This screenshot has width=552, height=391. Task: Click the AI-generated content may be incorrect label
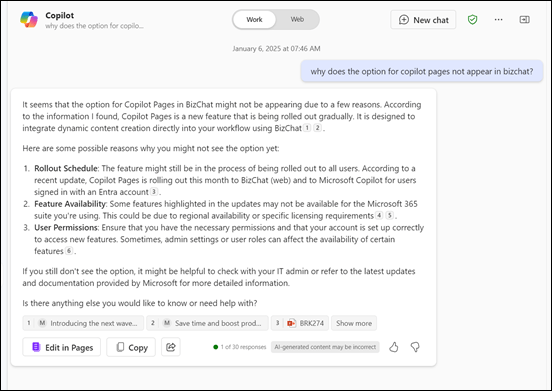coord(325,347)
